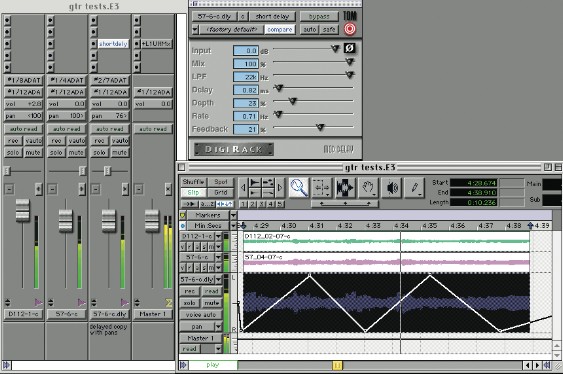Viewport: 563px width, 374px height.
Task: Open the 57-6-c track name dropdown in Edit window
Action: click(218, 257)
